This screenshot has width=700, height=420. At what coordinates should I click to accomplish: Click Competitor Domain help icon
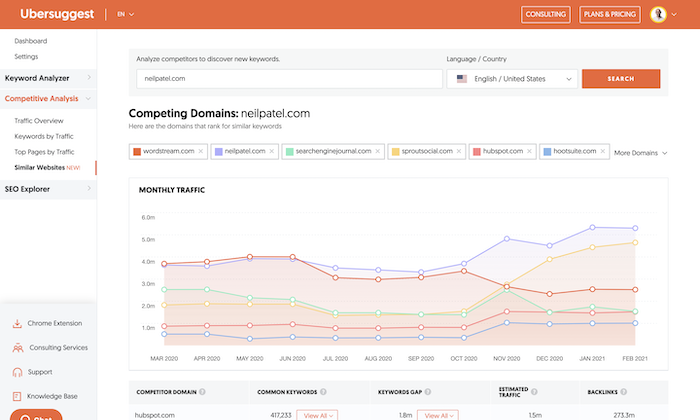click(x=202, y=392)
